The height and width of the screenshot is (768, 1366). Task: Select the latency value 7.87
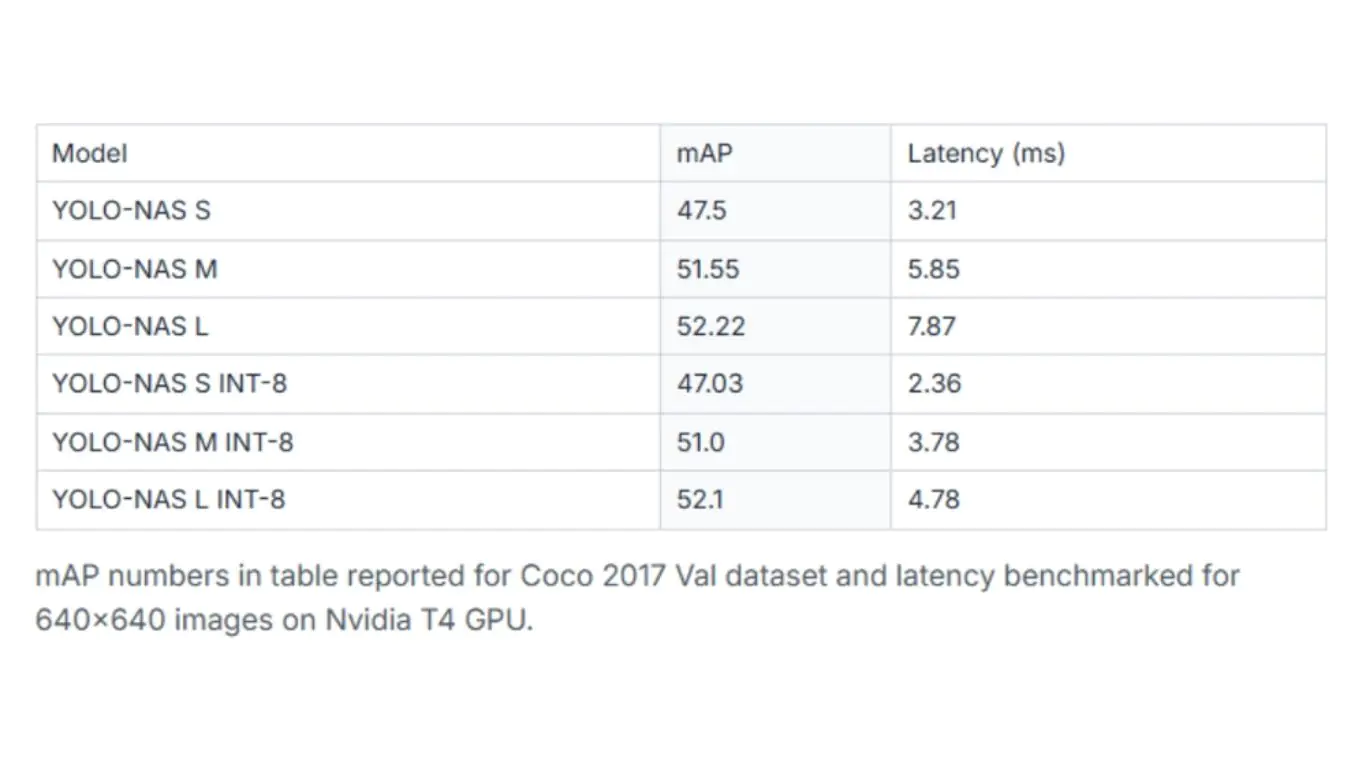932,326
